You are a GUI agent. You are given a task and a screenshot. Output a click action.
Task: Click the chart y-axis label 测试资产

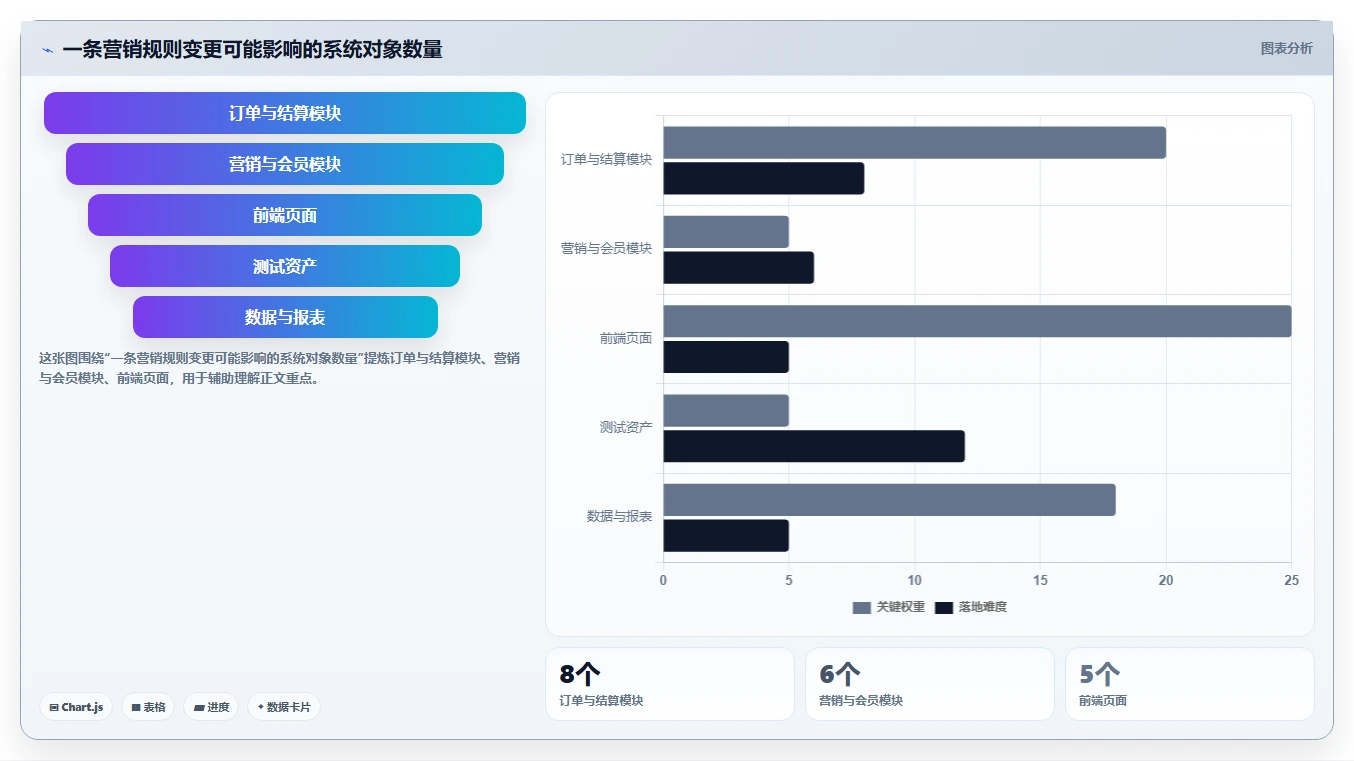coord(626,427)
